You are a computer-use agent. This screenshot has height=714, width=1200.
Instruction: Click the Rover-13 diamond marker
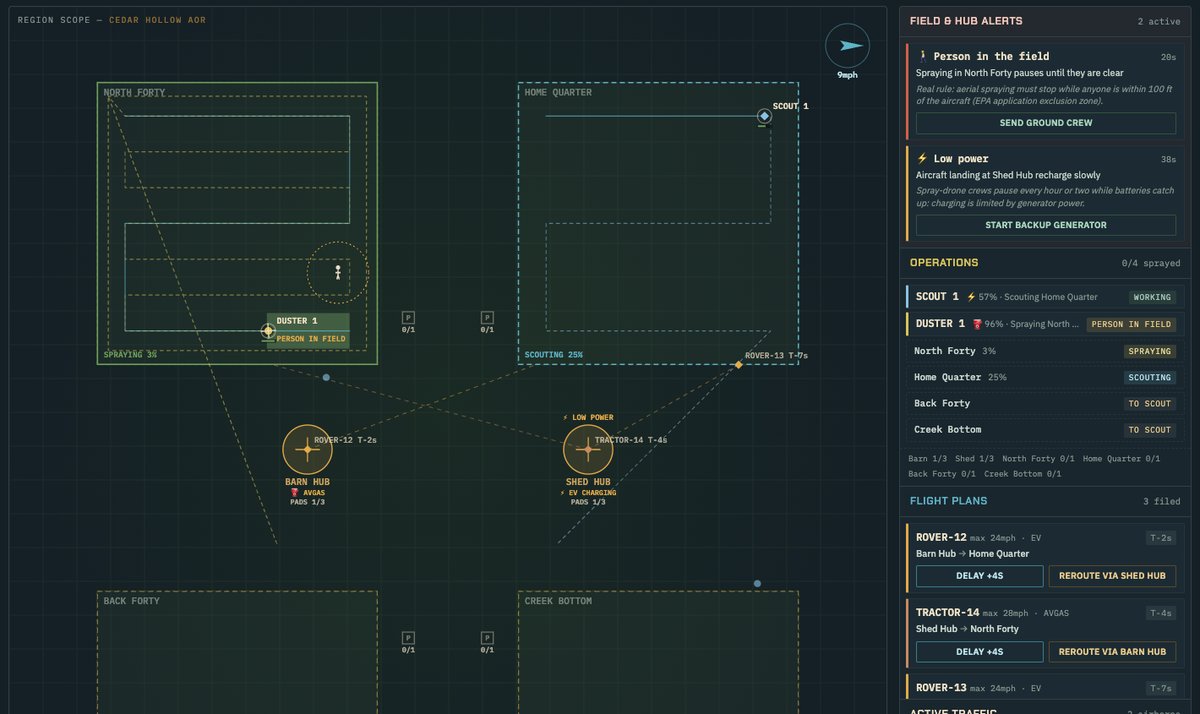(x=739, y=364)
